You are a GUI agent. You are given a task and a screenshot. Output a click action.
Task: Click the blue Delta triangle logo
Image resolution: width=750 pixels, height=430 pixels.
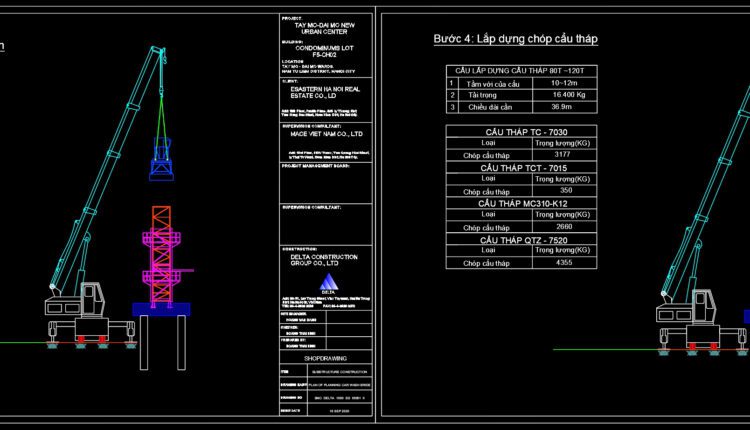tap(329, 283)
